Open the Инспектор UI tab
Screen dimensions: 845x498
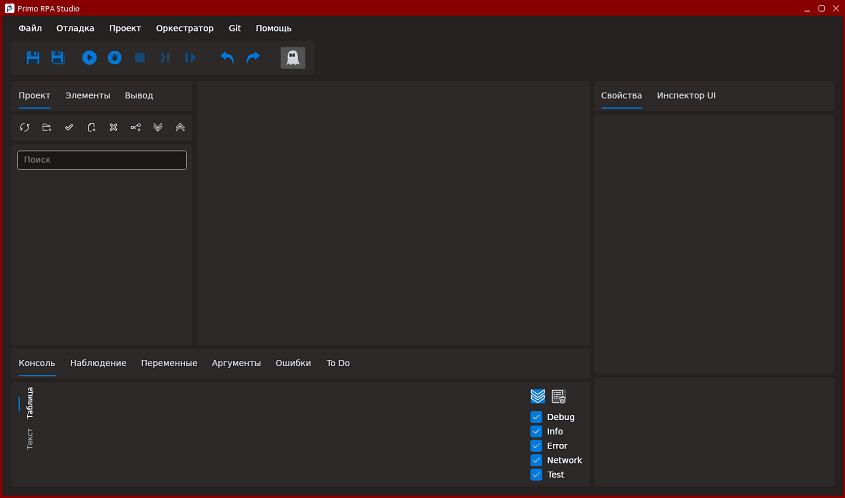(x=686, y=96)
